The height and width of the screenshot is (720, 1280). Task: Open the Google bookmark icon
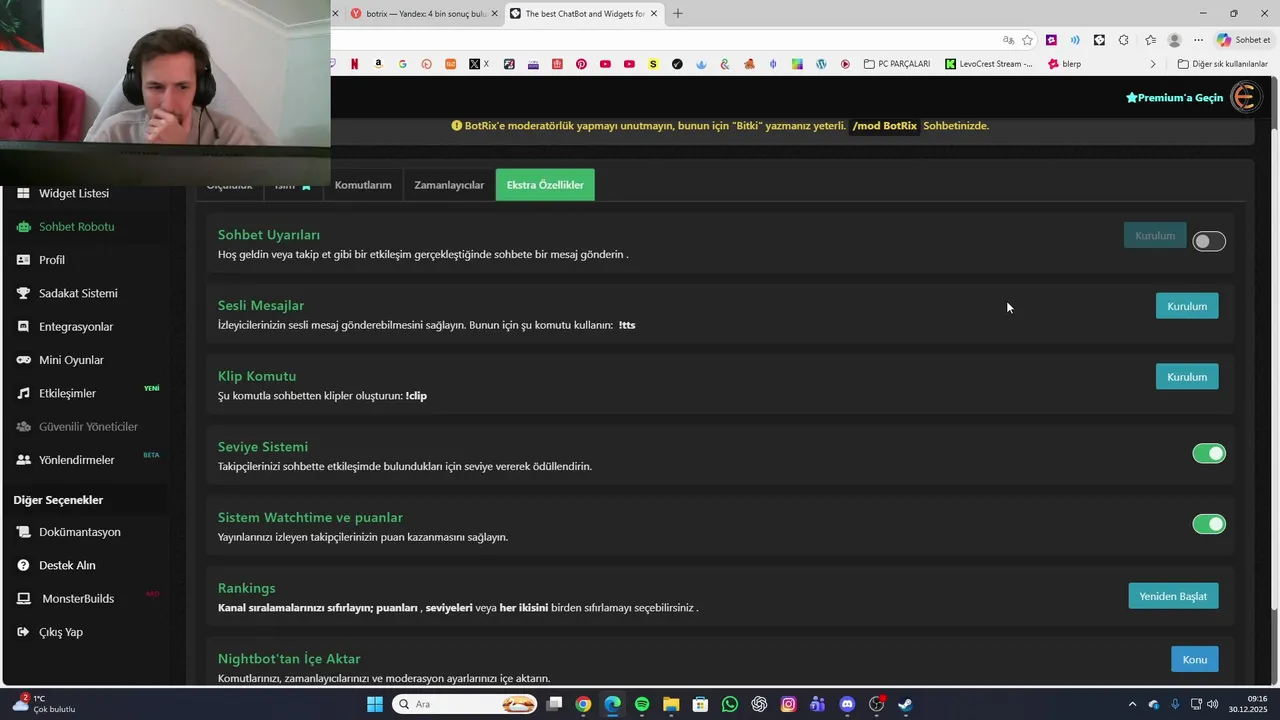coord(402,64)
